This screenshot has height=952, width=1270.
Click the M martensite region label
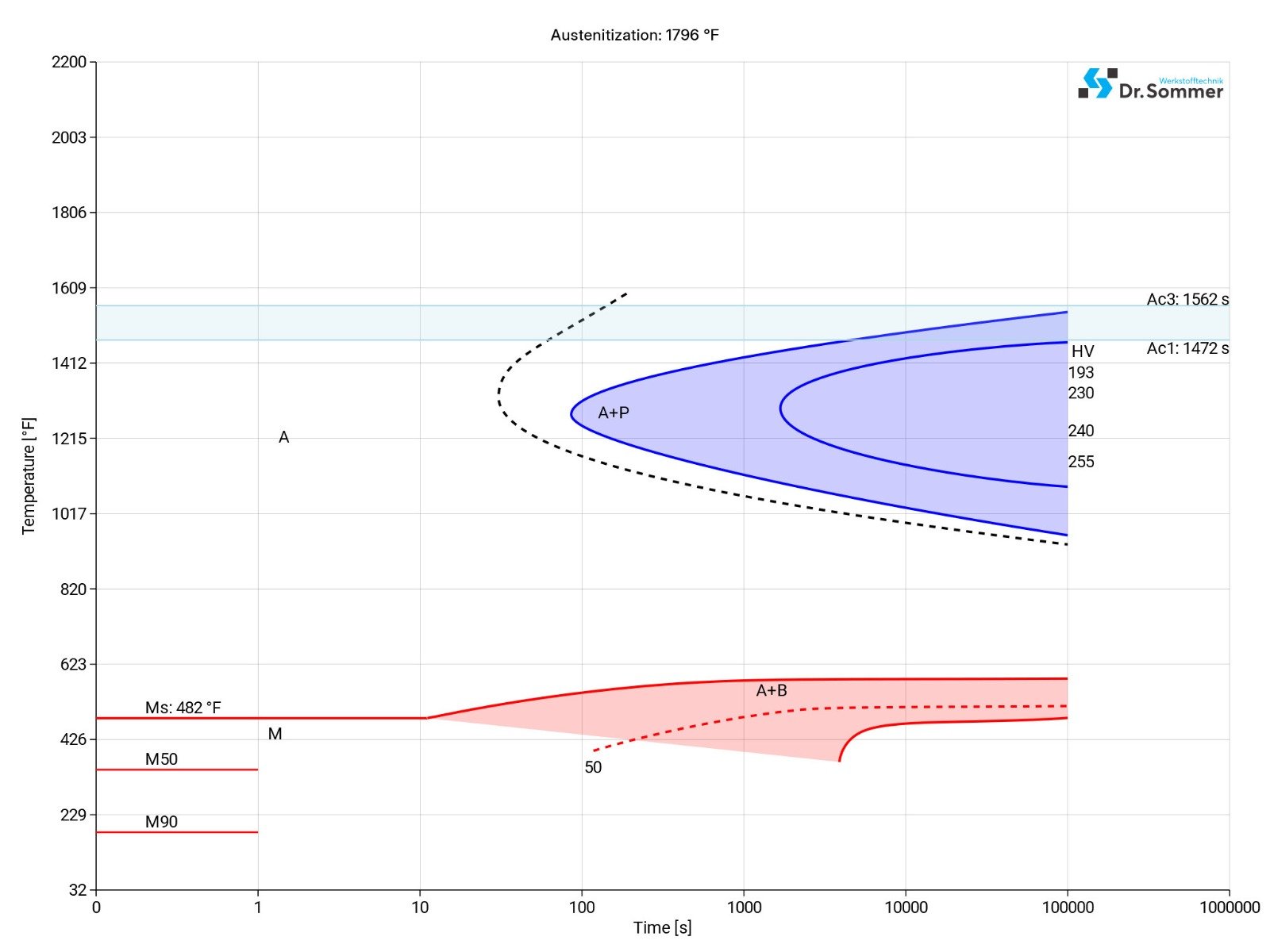pyautogui.click(x=275, y=734)
